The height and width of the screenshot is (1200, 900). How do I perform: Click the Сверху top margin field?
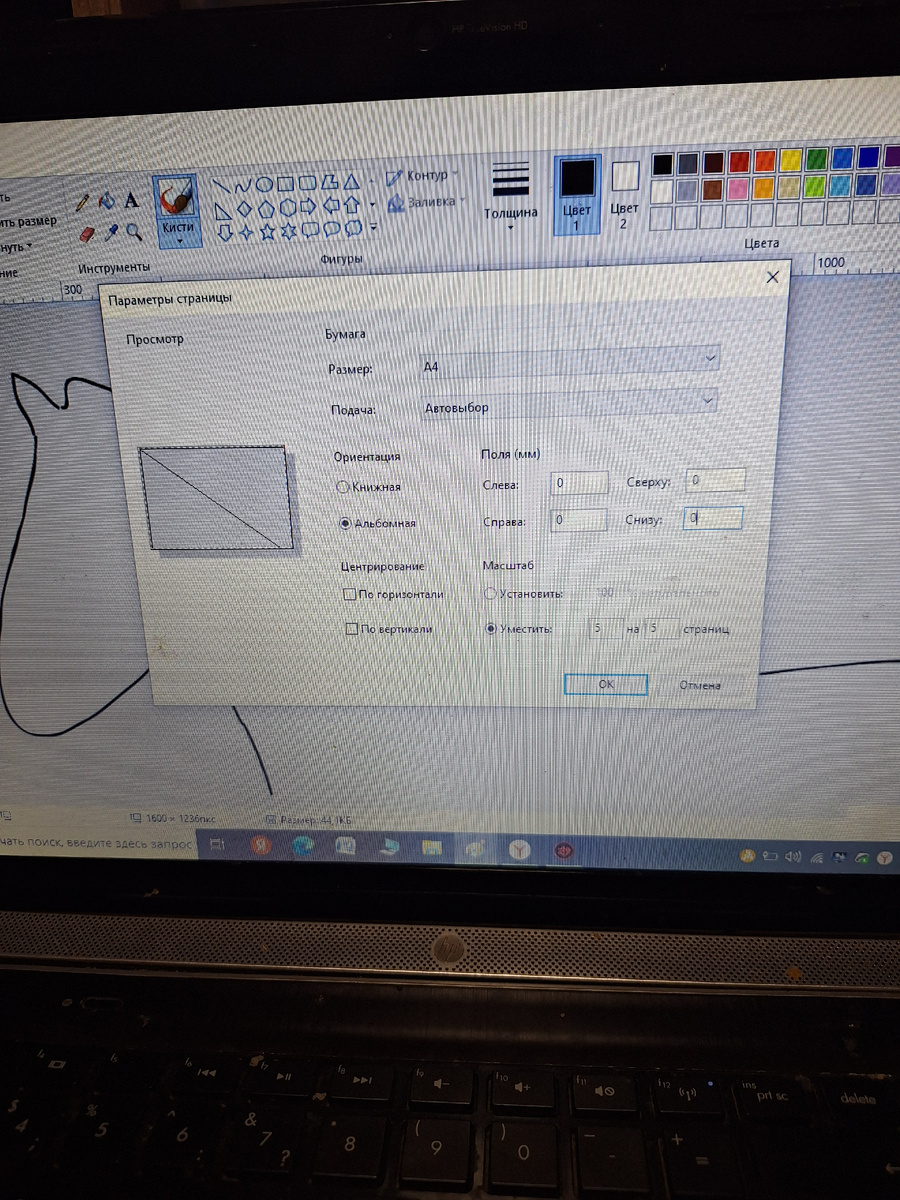click(715, 480)
